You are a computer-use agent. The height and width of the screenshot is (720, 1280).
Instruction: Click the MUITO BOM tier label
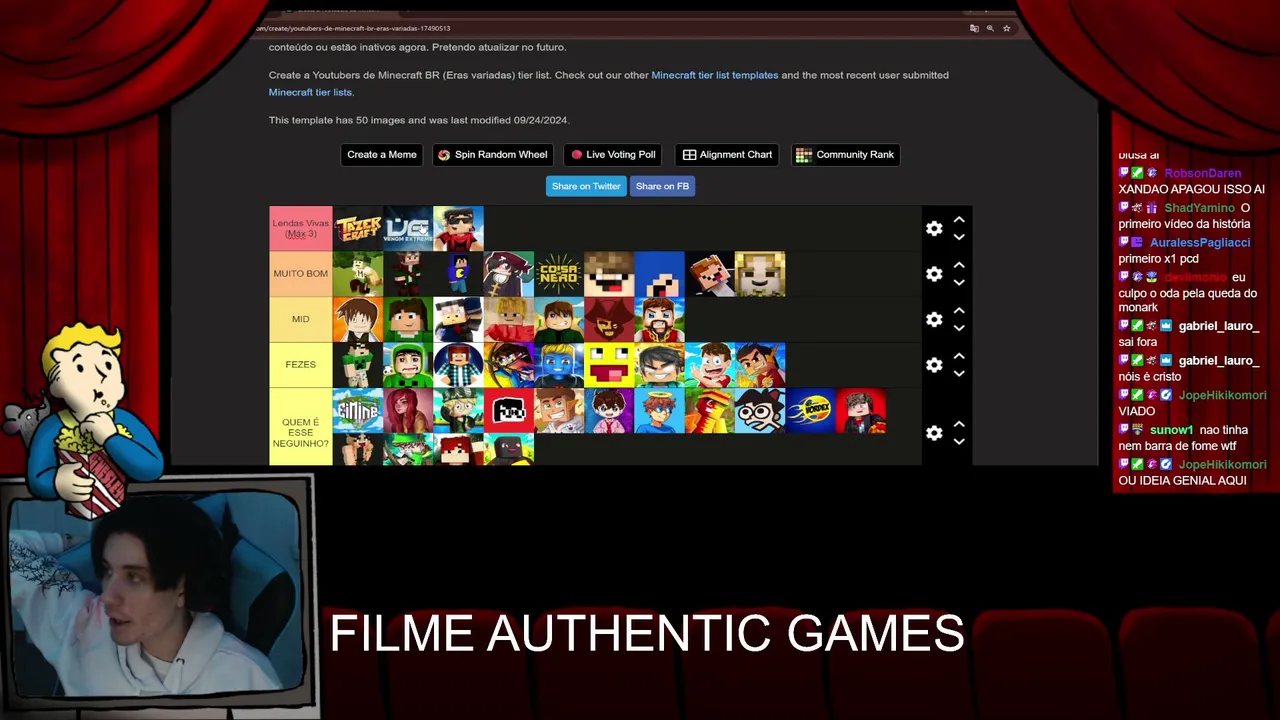pyautogui.click(x=300, y=274)
